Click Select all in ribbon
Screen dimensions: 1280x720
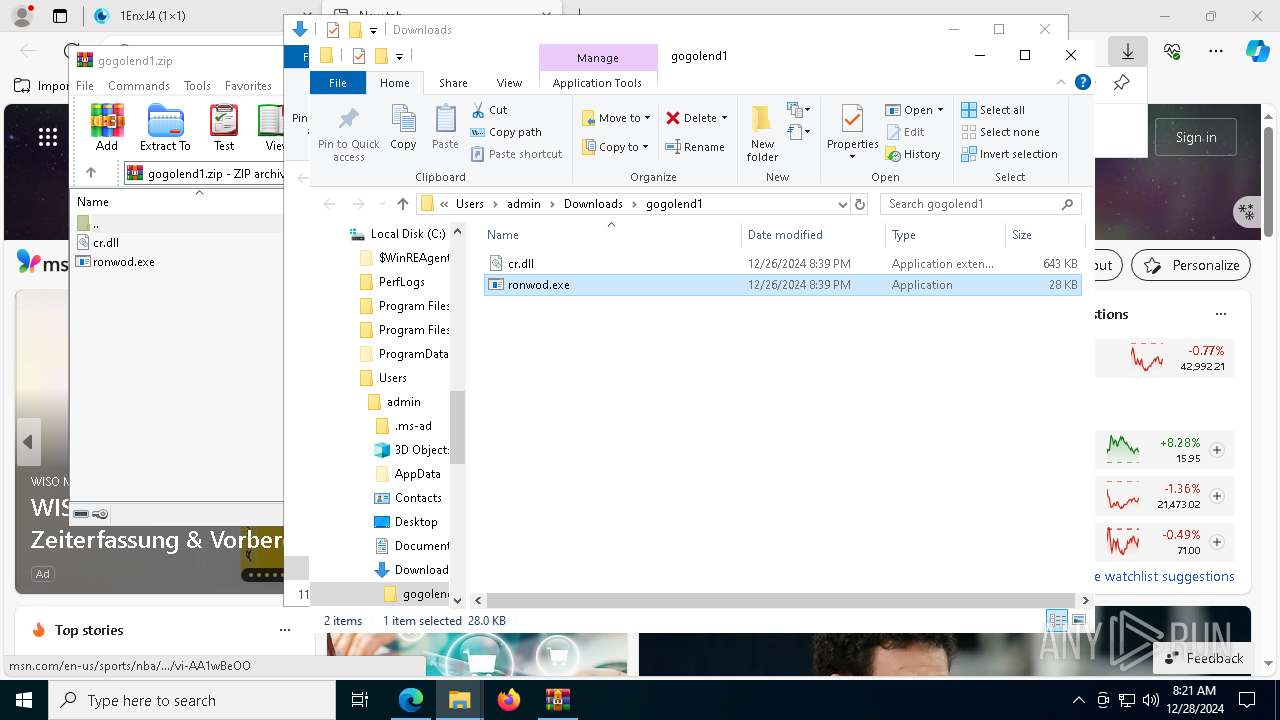pyautogui.click(x=993, y=110)
